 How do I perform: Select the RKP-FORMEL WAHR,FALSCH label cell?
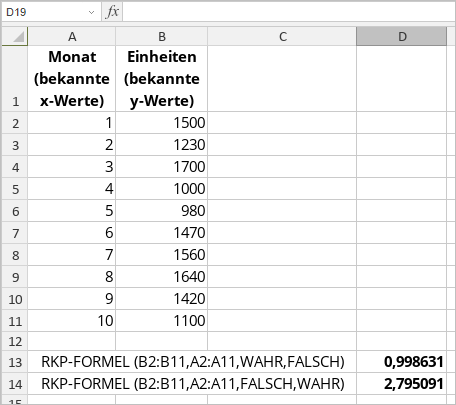coord(192,362)
